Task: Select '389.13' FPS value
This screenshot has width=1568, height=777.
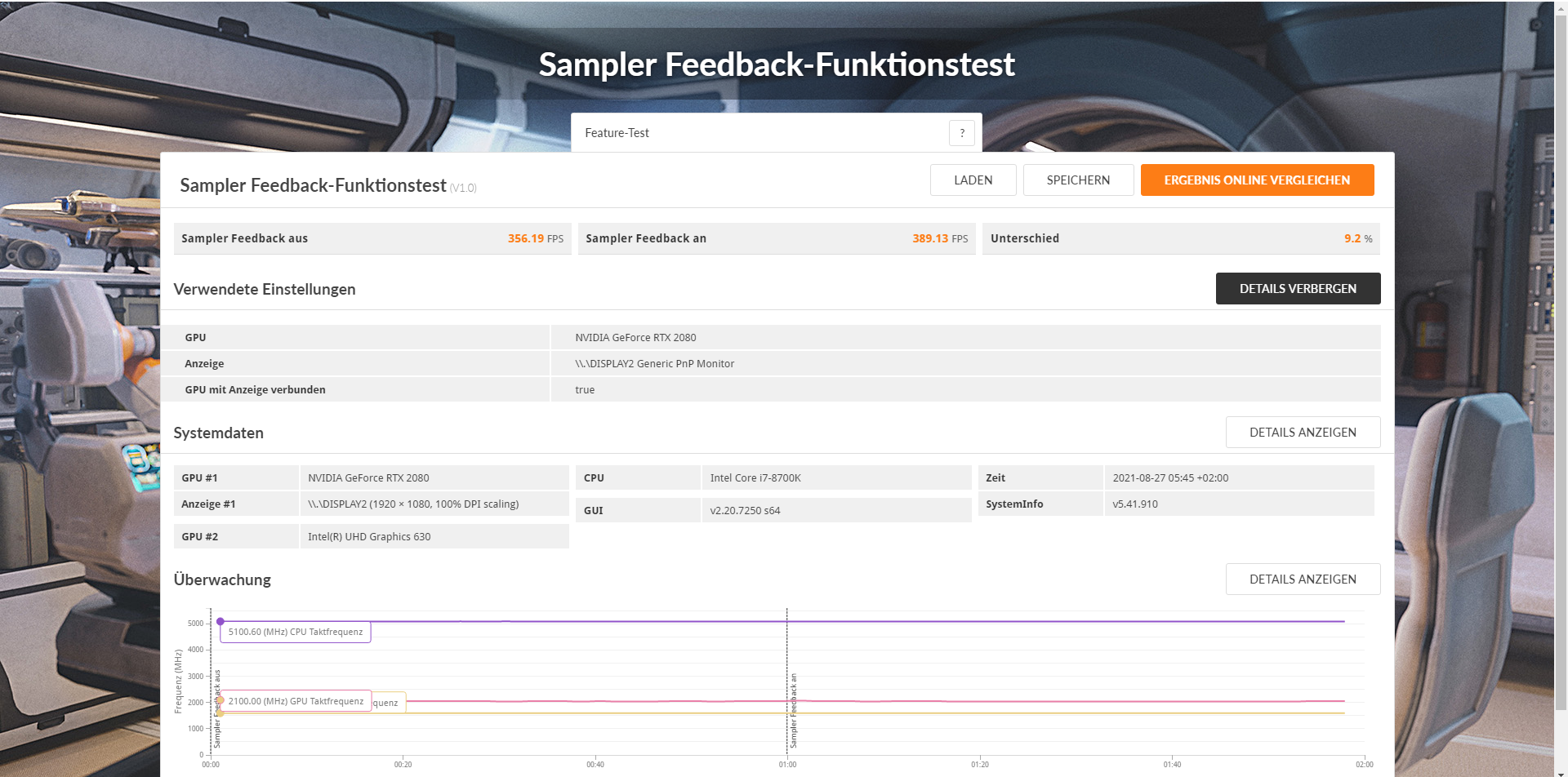Action: click(930, 239)
